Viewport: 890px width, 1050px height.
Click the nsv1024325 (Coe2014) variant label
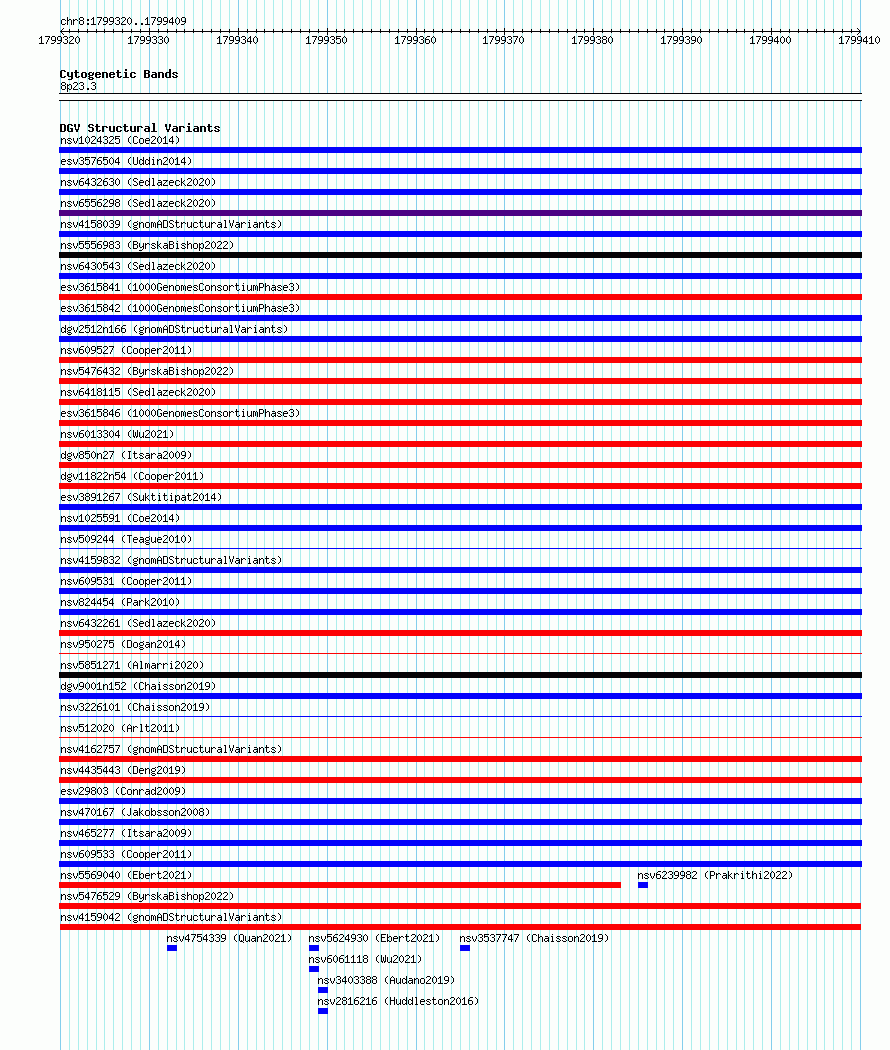click(120, 141)
